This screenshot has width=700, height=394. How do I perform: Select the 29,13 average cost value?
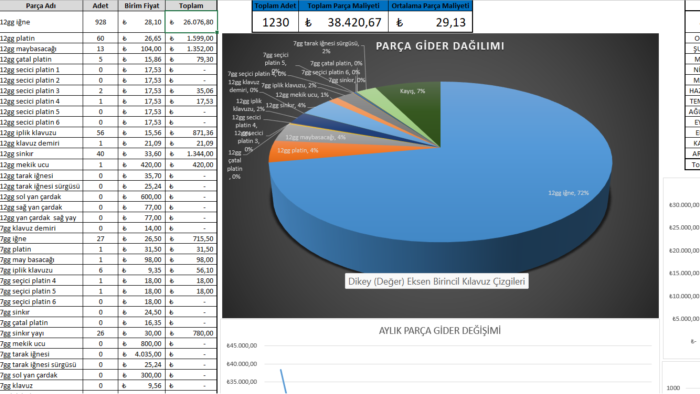coord(430,22)
